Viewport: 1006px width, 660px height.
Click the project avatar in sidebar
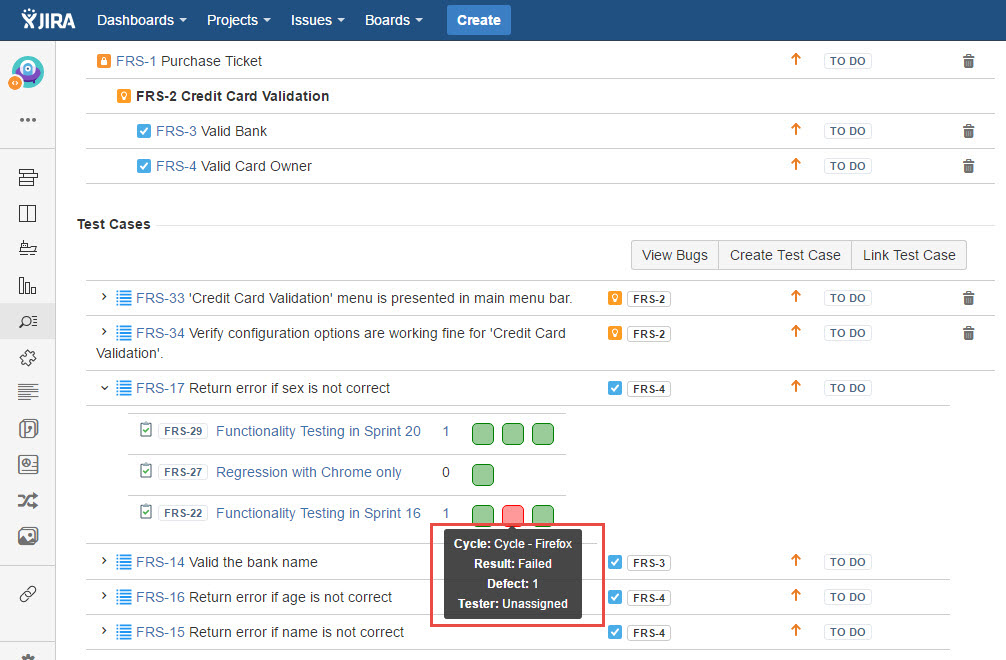click(27, 72)
